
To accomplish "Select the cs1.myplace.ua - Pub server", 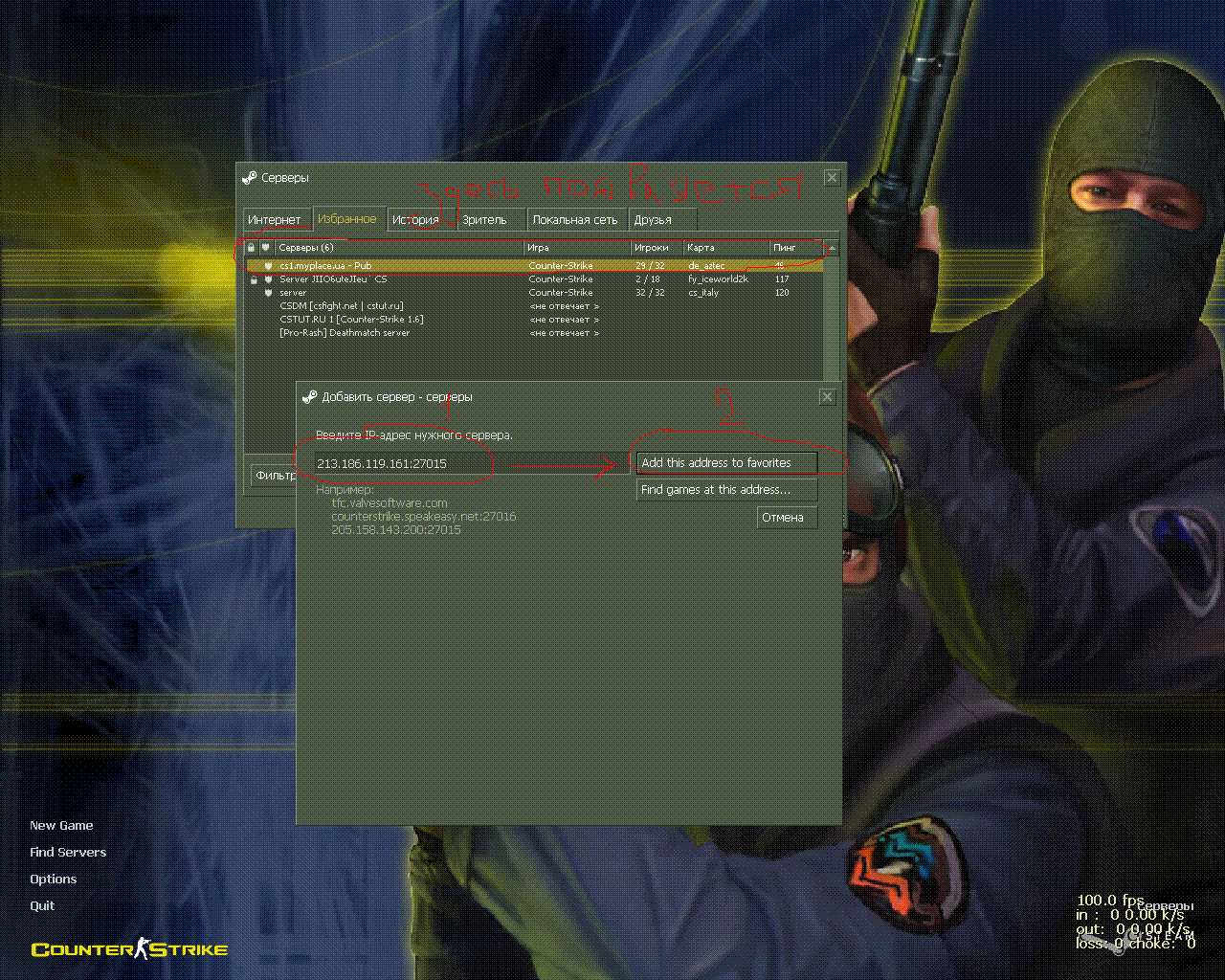I will point(534,266).
